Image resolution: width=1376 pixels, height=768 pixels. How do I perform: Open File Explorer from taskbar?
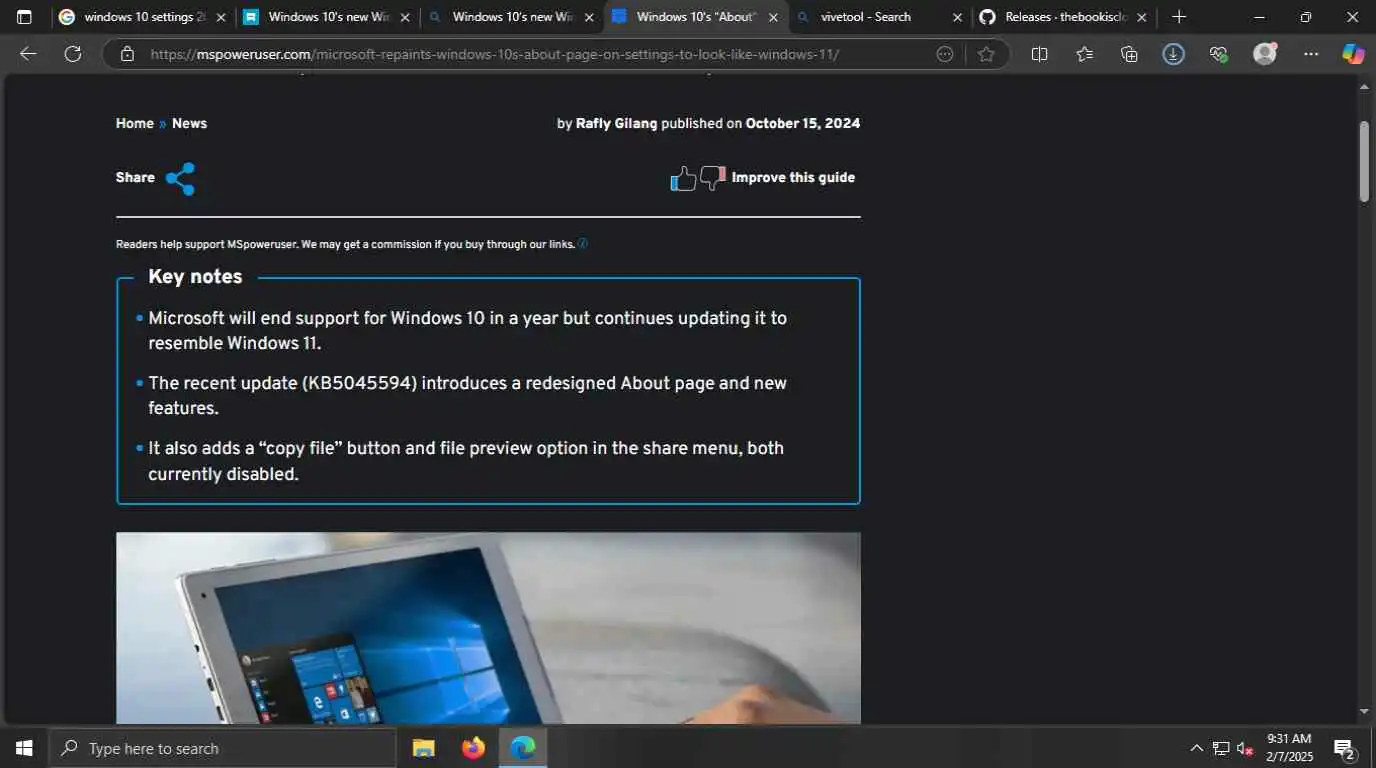tap(424, 748)
